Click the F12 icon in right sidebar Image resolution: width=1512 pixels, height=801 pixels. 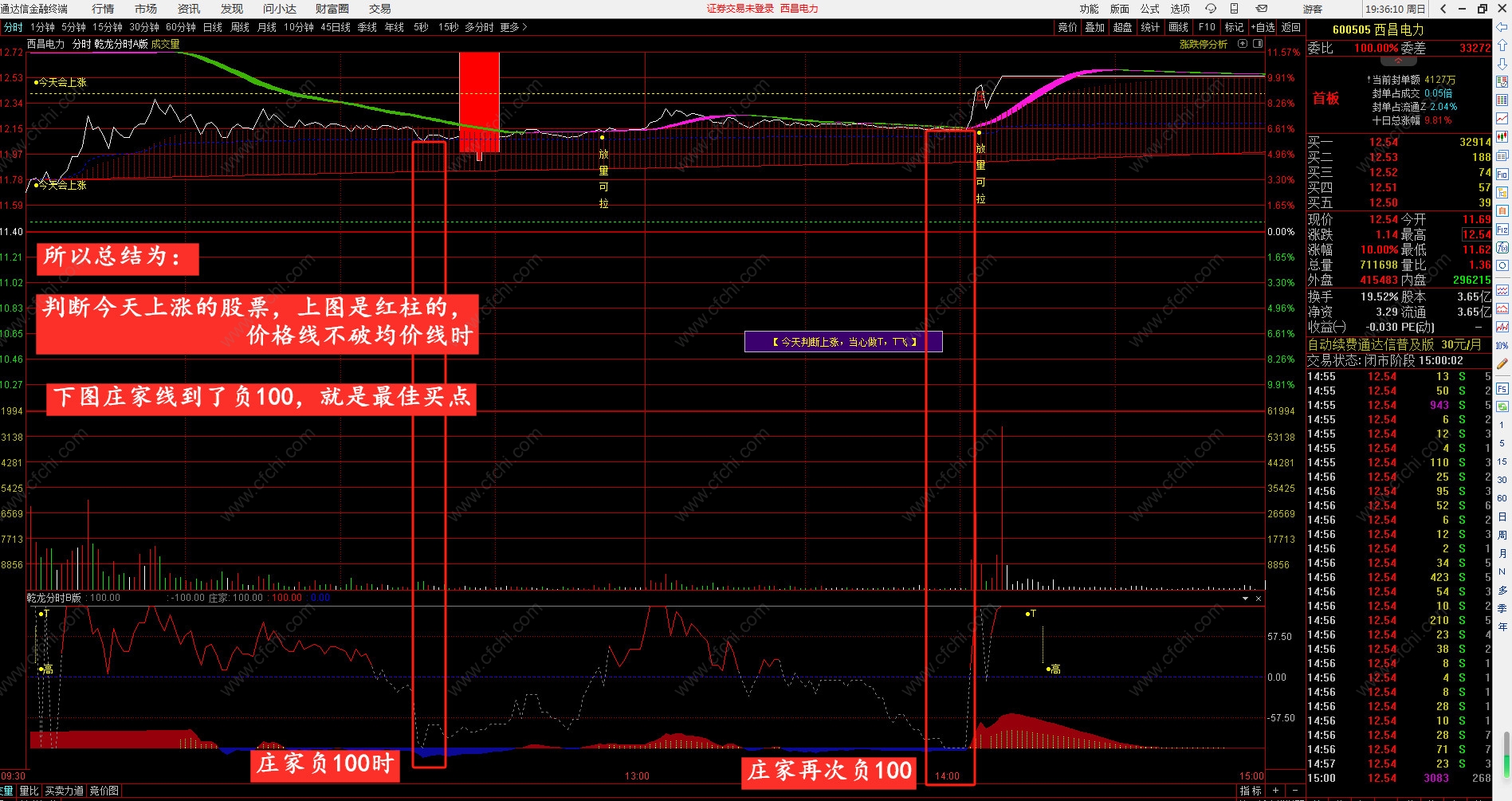click(x=1502, y=230)
